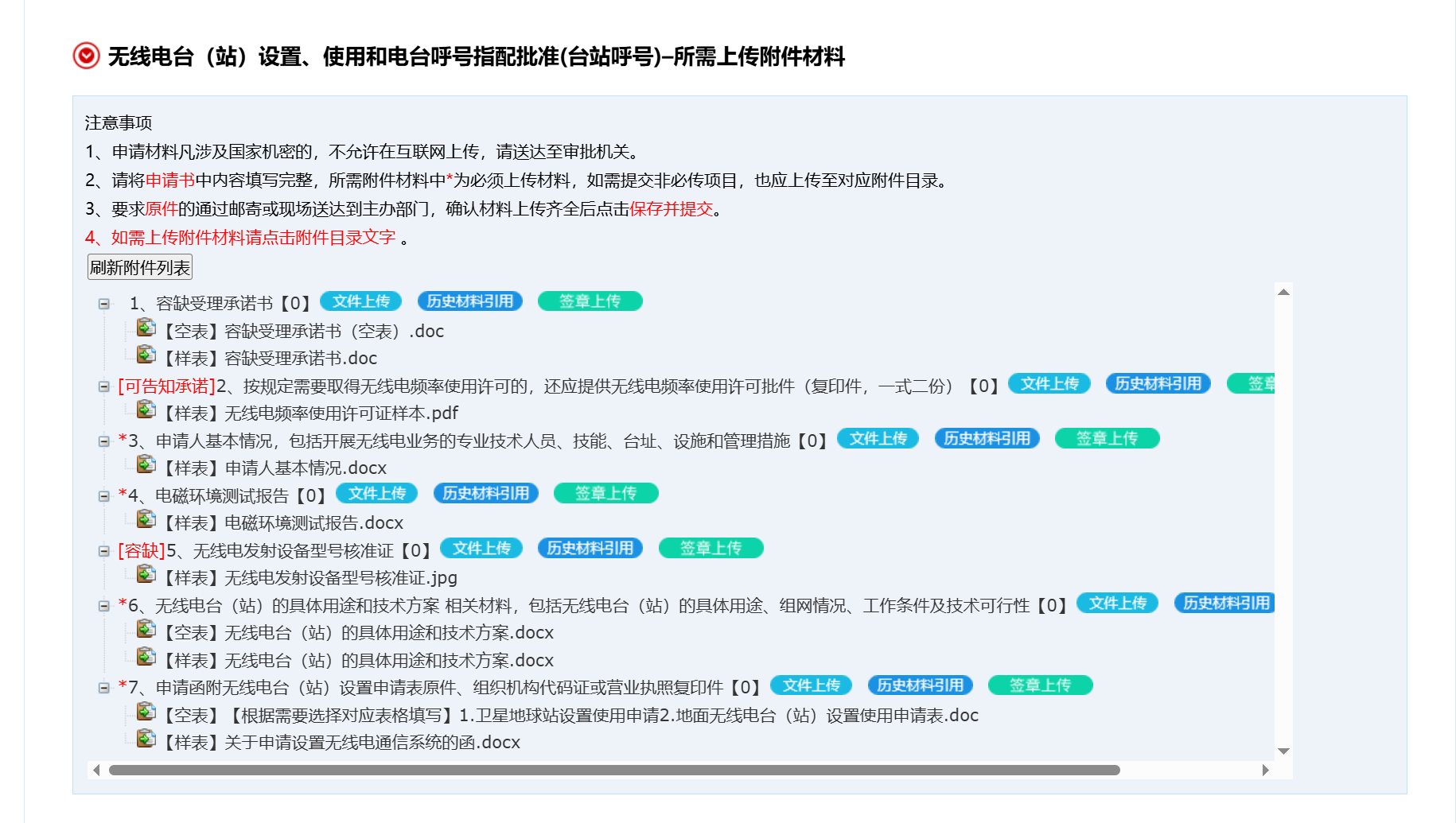
Task: Click 文件上传 for item 6 具体用途和技术方案
Action: 1117,604
